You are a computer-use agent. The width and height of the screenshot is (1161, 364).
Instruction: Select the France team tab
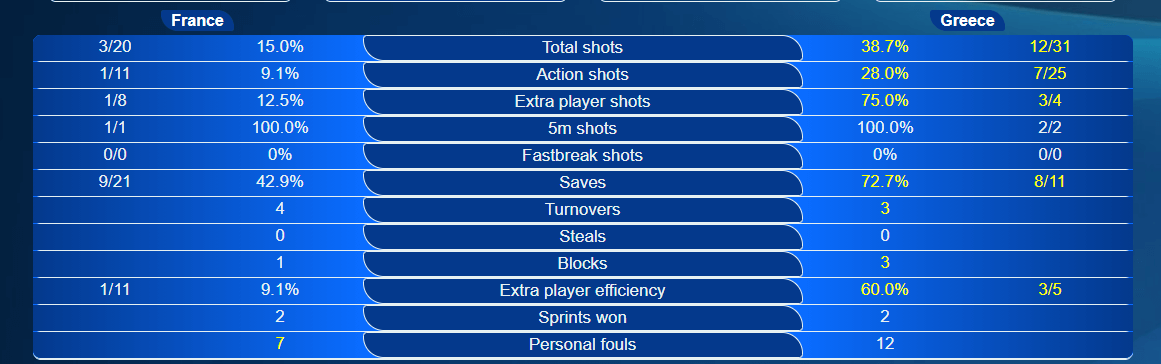click(x=197, y=21)
